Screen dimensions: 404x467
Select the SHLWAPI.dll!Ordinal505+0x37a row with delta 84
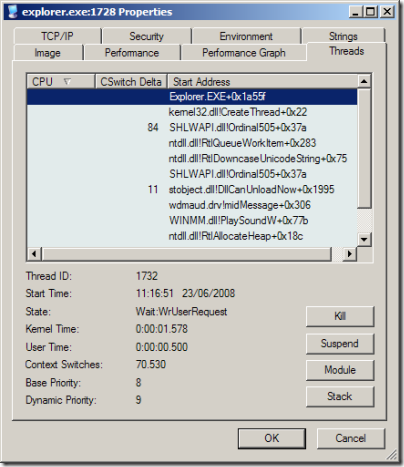click(x=192, y=128)
